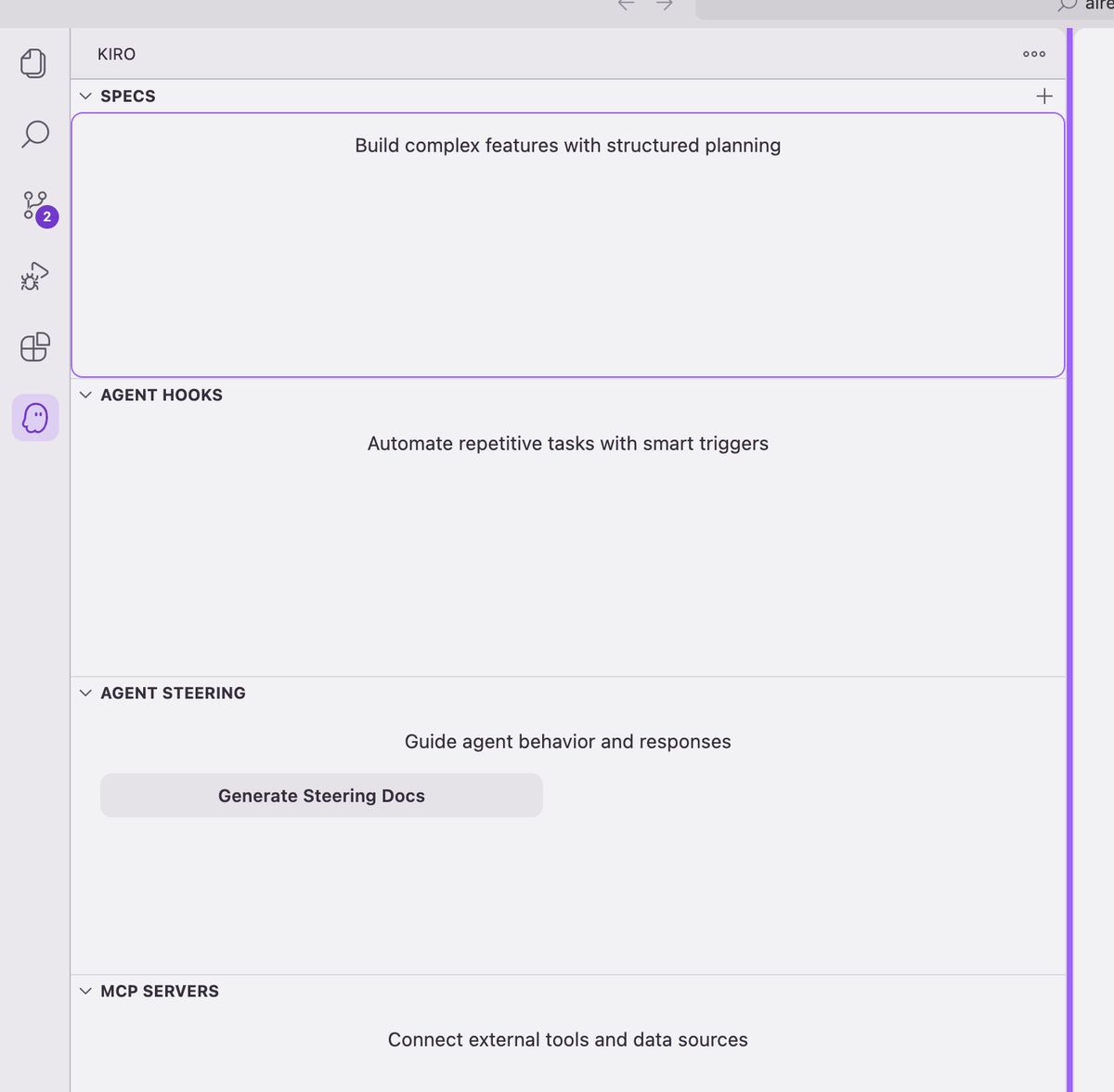Collapse the SPECS section
Image resolution: width=1114 pixels, height=1092 pixels.
point(85,96)
